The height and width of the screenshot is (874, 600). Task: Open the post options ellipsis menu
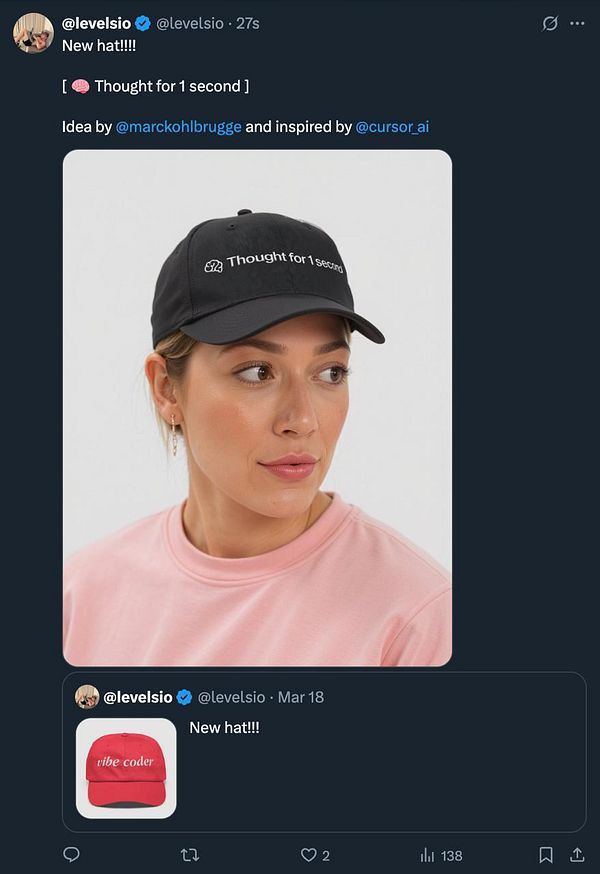(576, 25)
